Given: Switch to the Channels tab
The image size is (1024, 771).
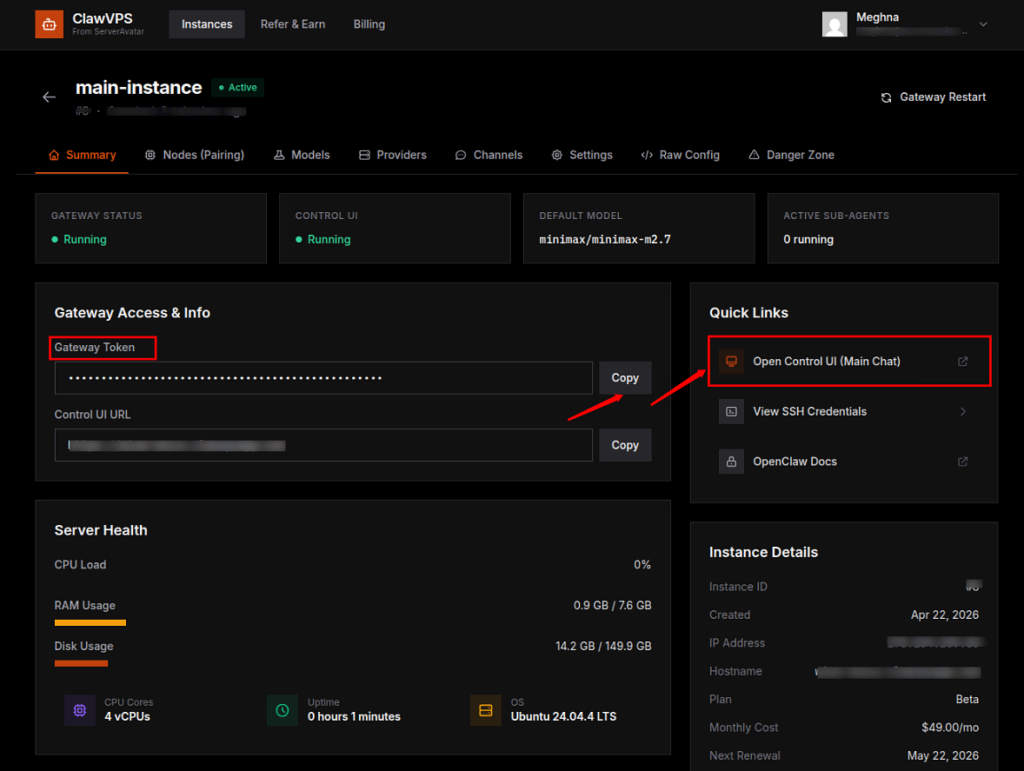Looking at the screenshot, I should click(488, 155).
